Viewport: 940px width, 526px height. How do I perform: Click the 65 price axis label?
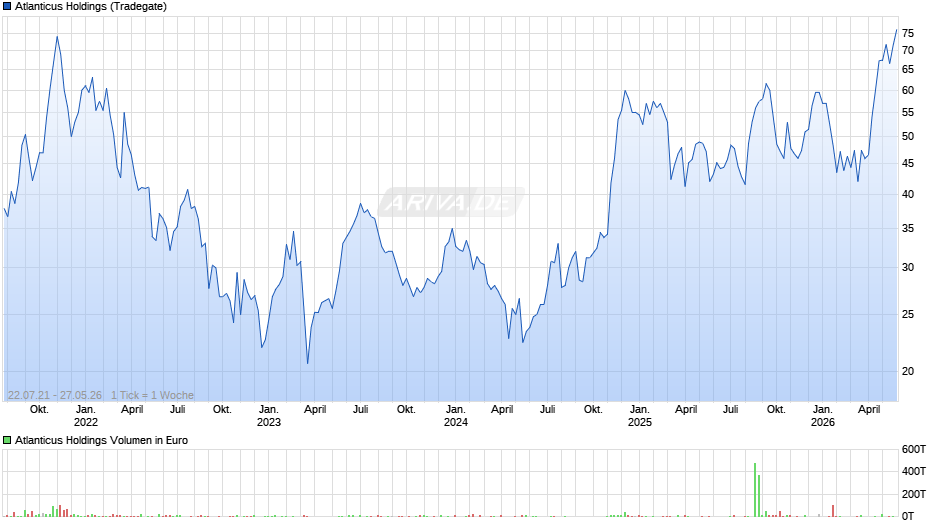908,70
